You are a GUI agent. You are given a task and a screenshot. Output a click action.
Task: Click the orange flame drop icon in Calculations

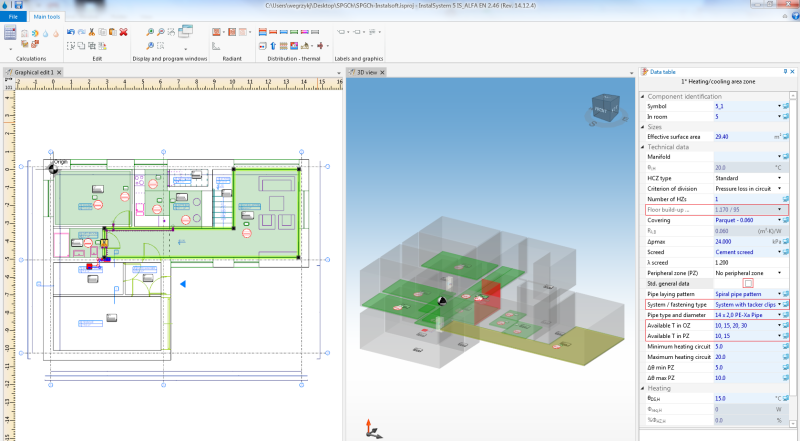[x=56, y=34]
